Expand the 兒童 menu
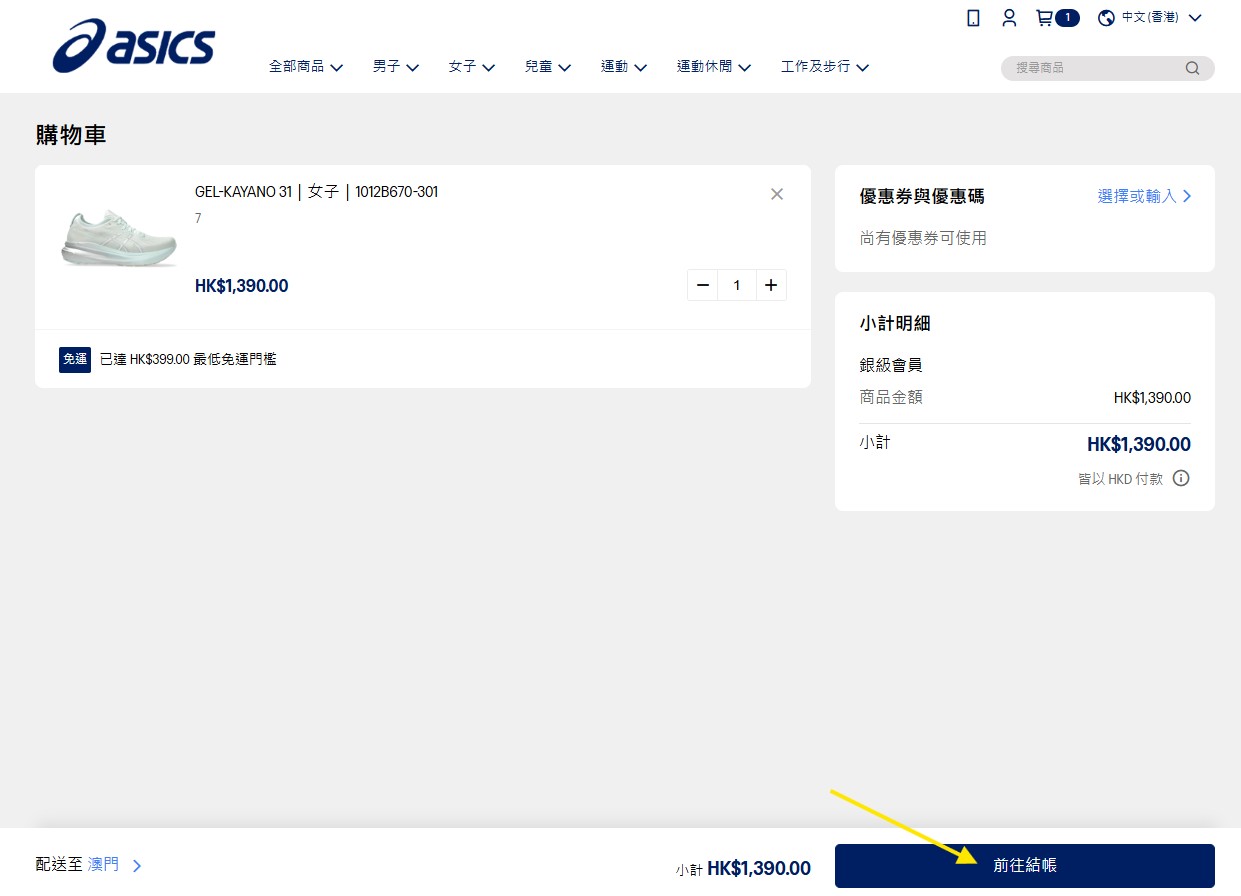The width and height of the screenshot is (1241, 896). point(548,67)
